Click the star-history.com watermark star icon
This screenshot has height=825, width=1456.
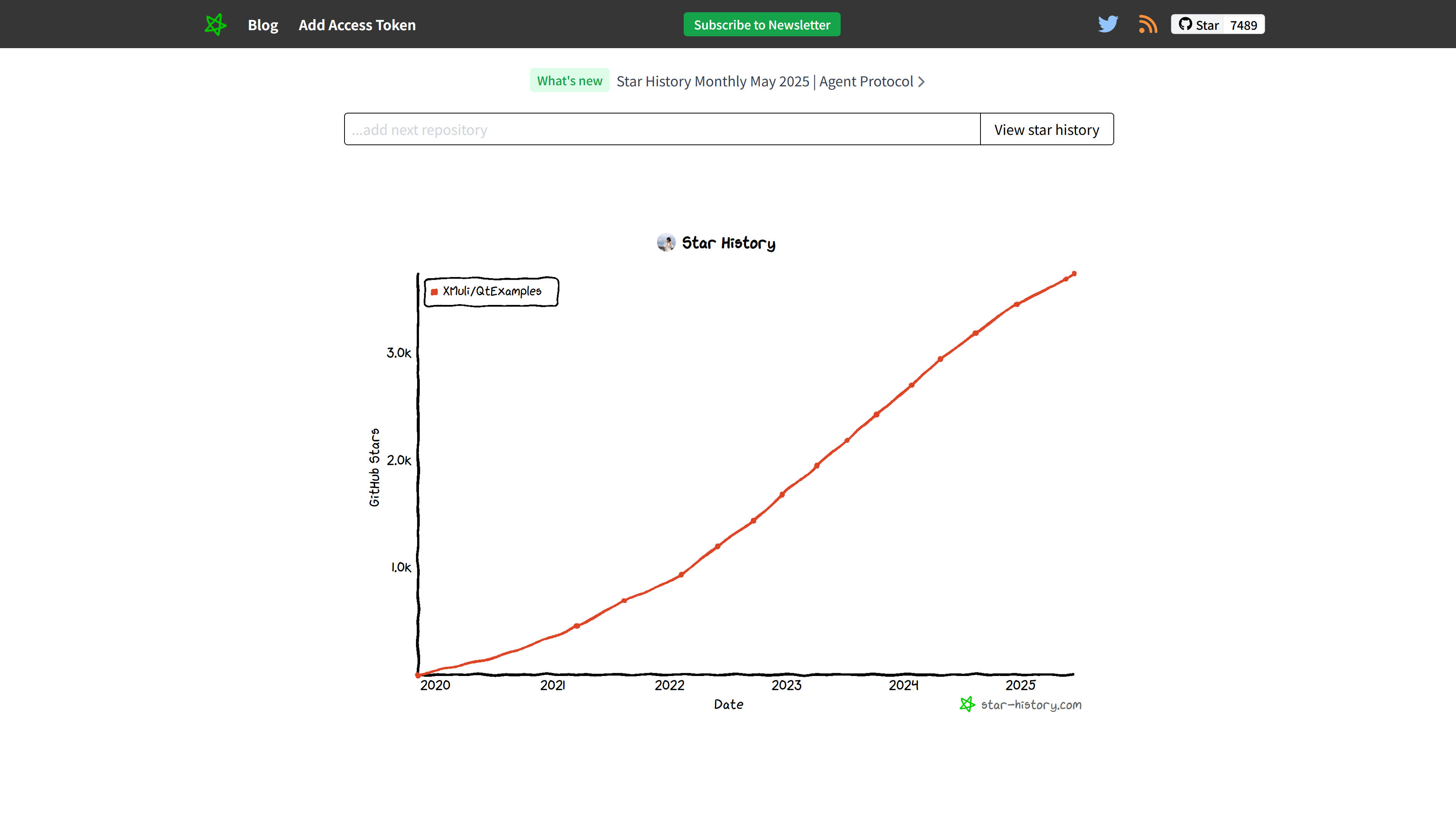click(967, 704)
